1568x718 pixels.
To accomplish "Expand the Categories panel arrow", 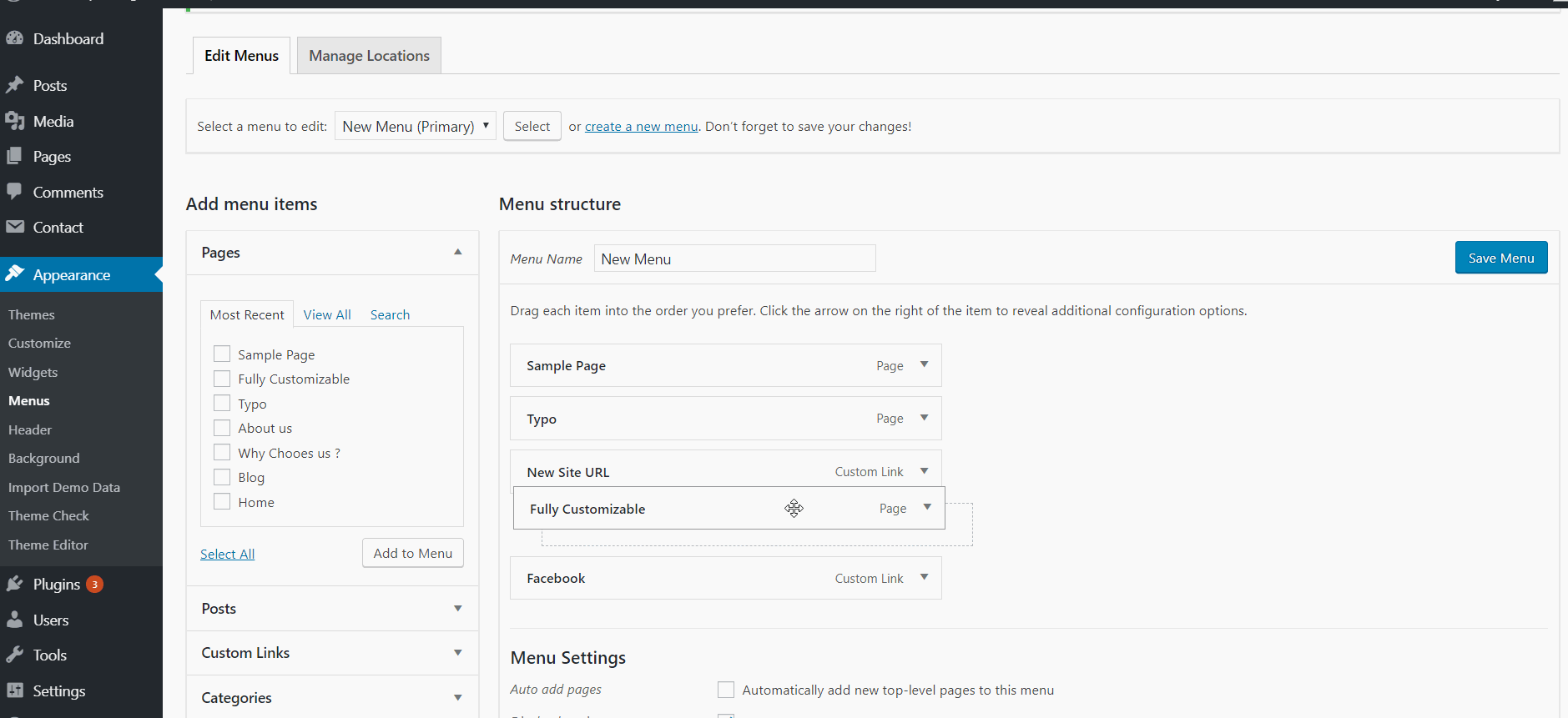I will [x=458, y=698].
